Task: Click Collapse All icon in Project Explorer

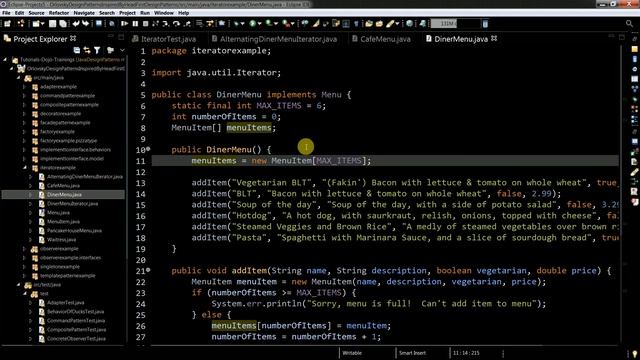Action: [77, 50]
